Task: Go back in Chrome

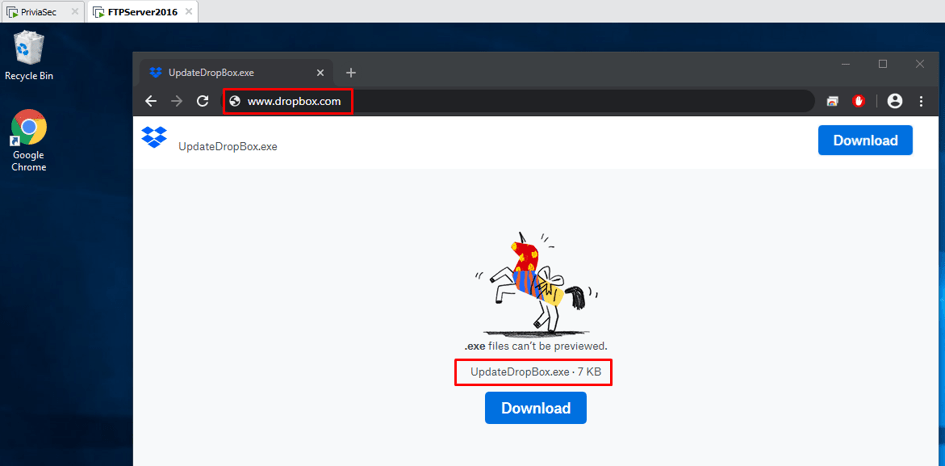Action: (151, 101)
